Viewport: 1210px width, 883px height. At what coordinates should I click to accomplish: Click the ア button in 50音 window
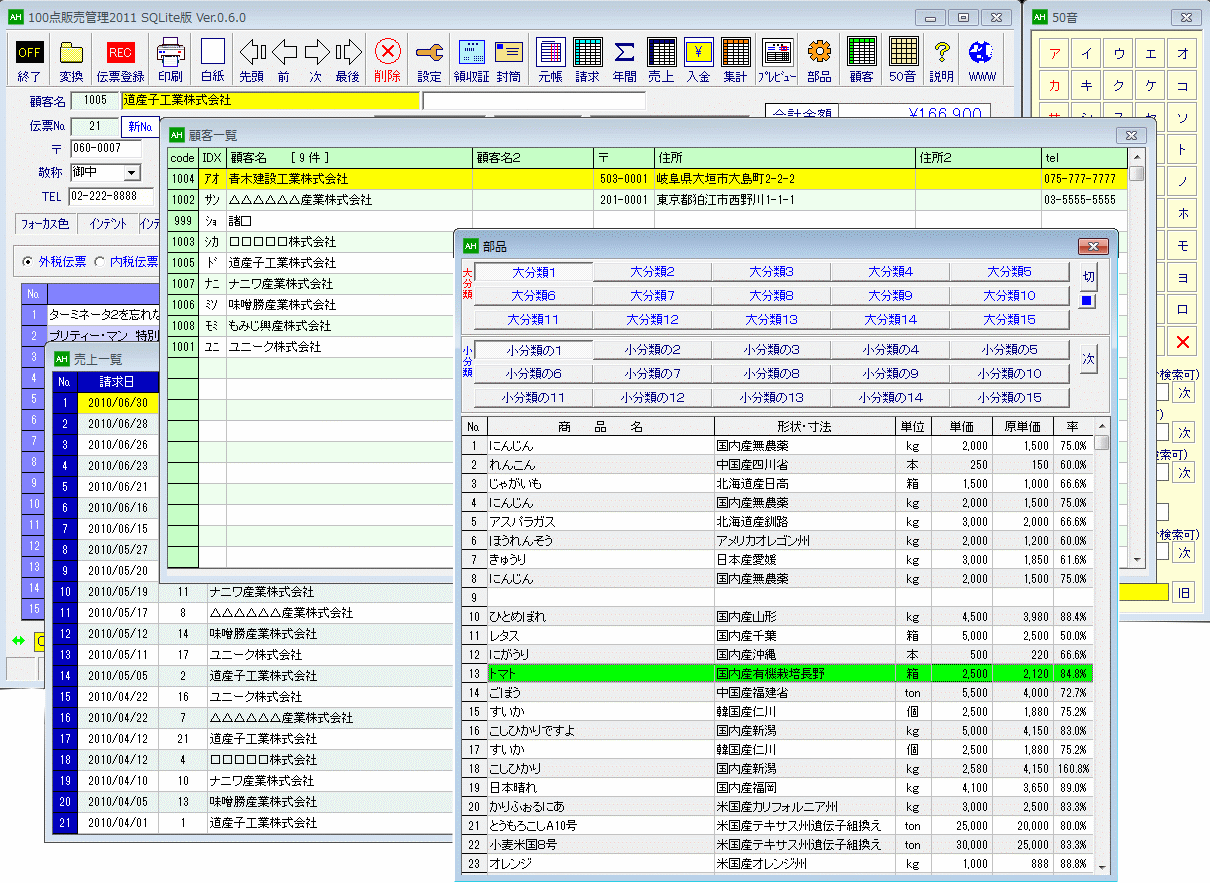(x=1054, y=54)
